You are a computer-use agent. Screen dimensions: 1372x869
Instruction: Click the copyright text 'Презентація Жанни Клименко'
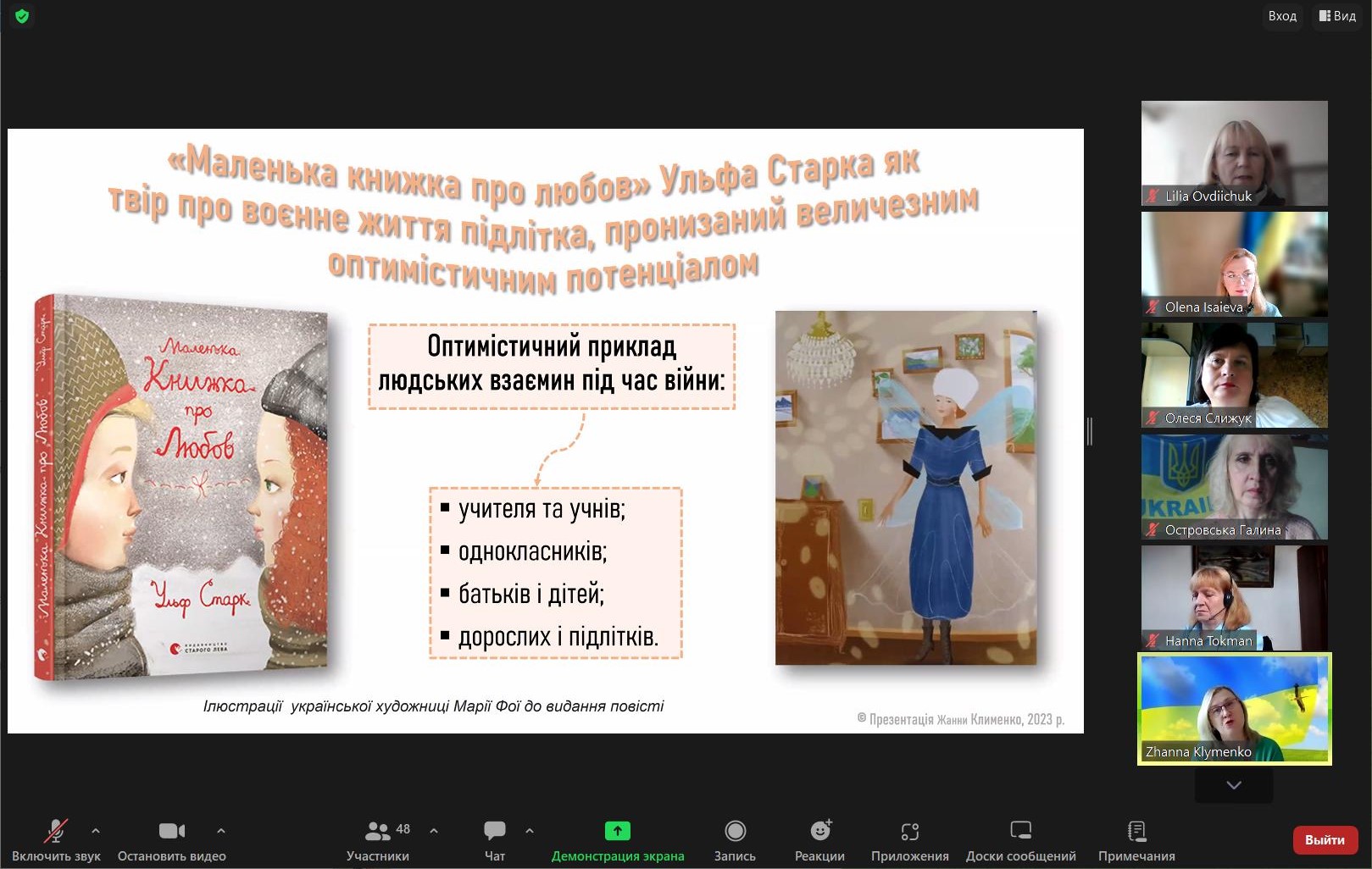pyautogui.click(x=961, y=719)
